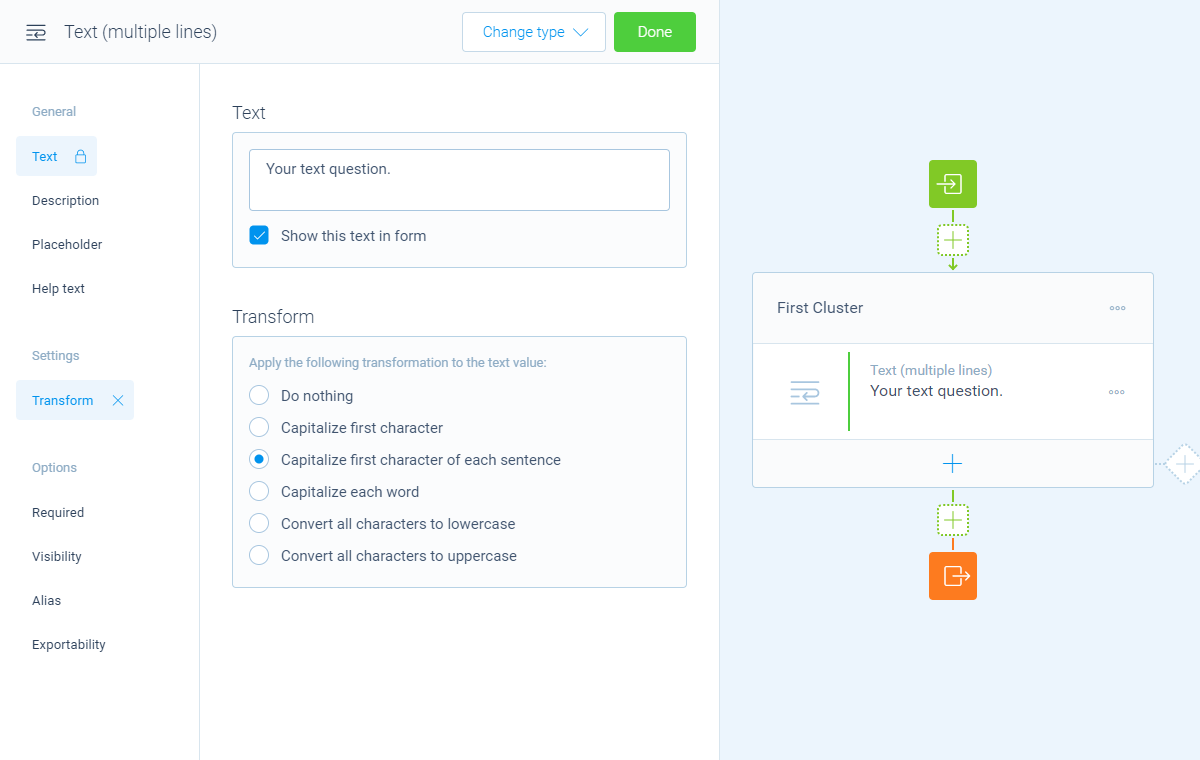The height and width of the screenshot is (760, 1200).
Task: Open the Required option
Action: 58,512
